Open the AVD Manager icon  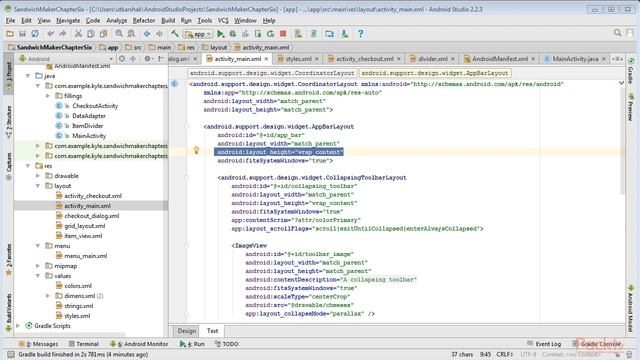coord(298,34)
